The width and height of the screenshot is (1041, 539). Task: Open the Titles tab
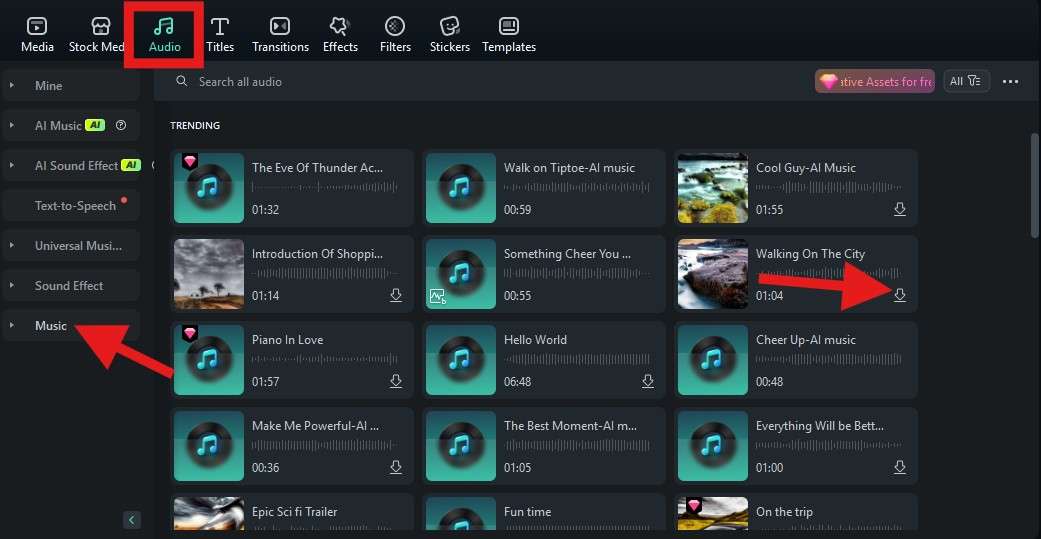(x=220, y=35)
